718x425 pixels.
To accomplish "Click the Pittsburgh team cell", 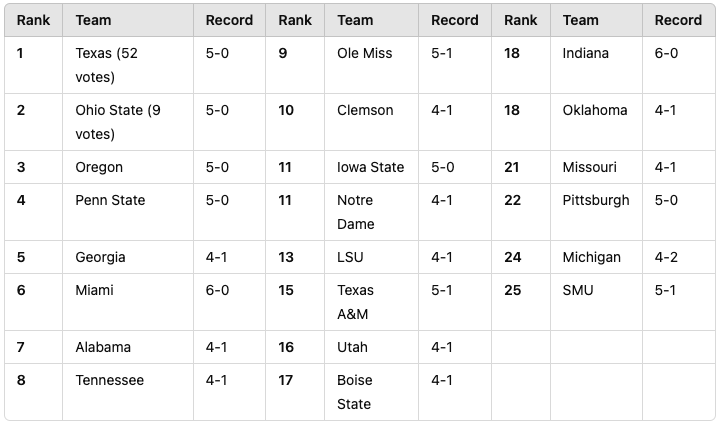I will (x=596, y=200).
